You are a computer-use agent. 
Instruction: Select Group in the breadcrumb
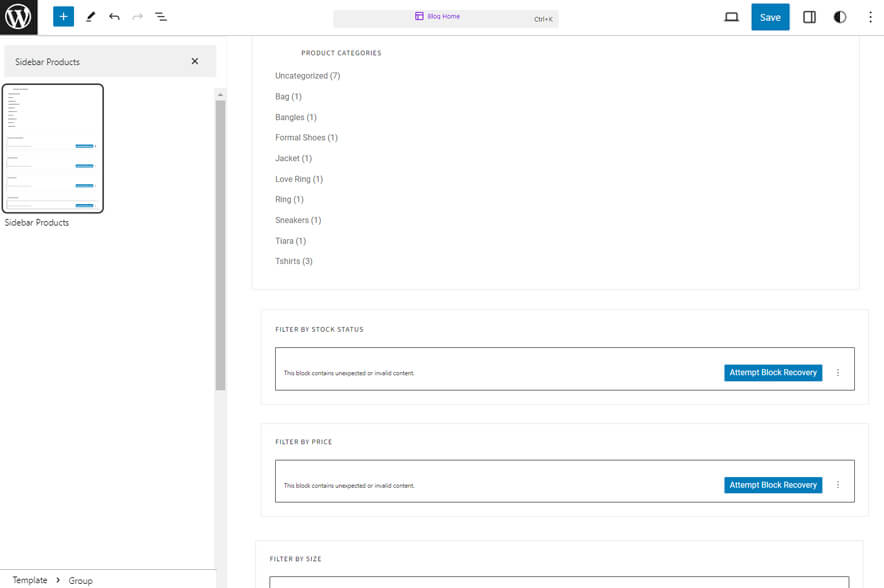80,580
